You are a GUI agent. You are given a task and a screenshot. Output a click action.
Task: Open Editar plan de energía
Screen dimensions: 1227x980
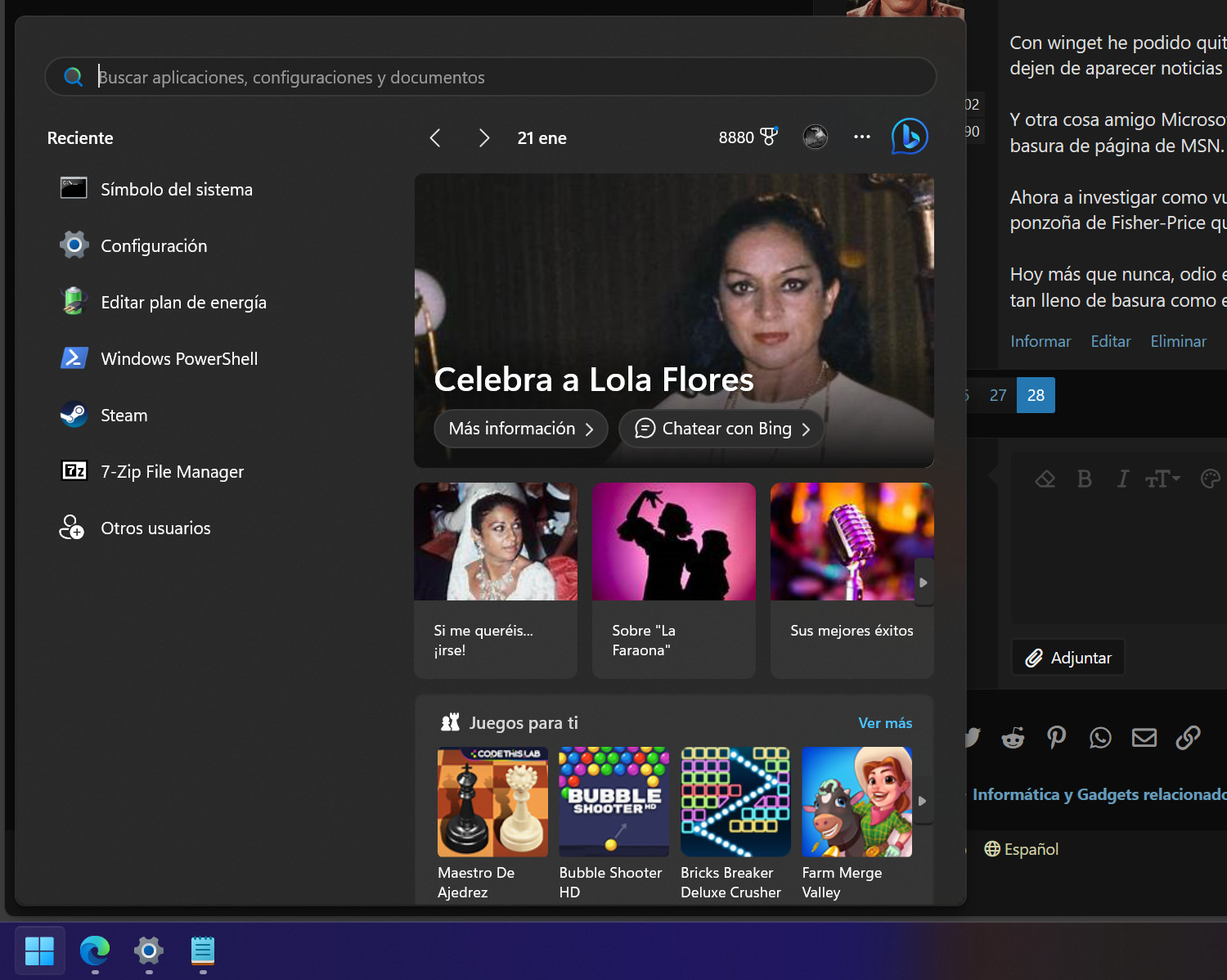[162, 302]
